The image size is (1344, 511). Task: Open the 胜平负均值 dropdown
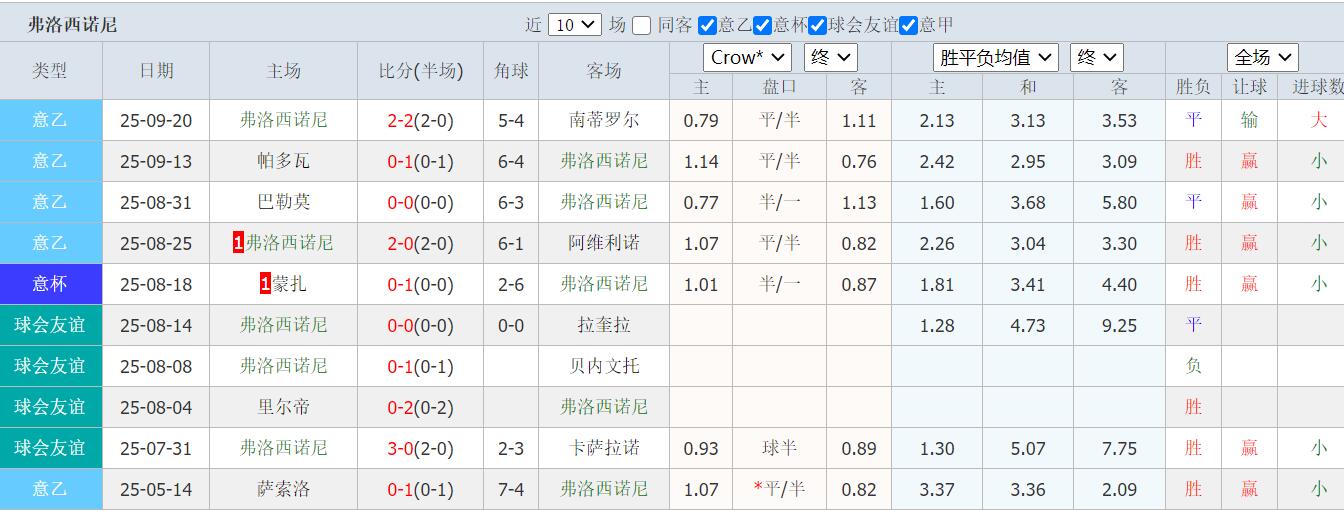coord(995,58)
